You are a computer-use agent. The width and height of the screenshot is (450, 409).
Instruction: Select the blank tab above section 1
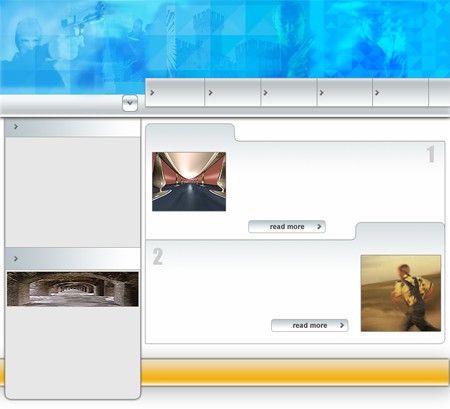point(190,133)
